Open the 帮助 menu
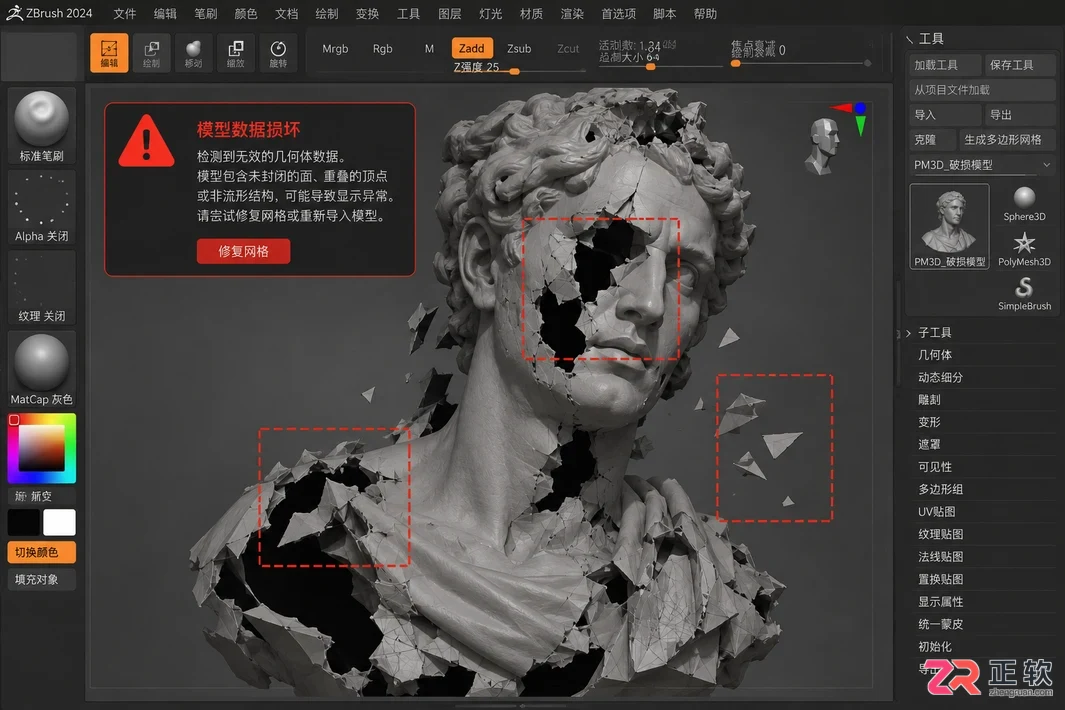This screenshot has width=1065, height=710. point(705,14)
